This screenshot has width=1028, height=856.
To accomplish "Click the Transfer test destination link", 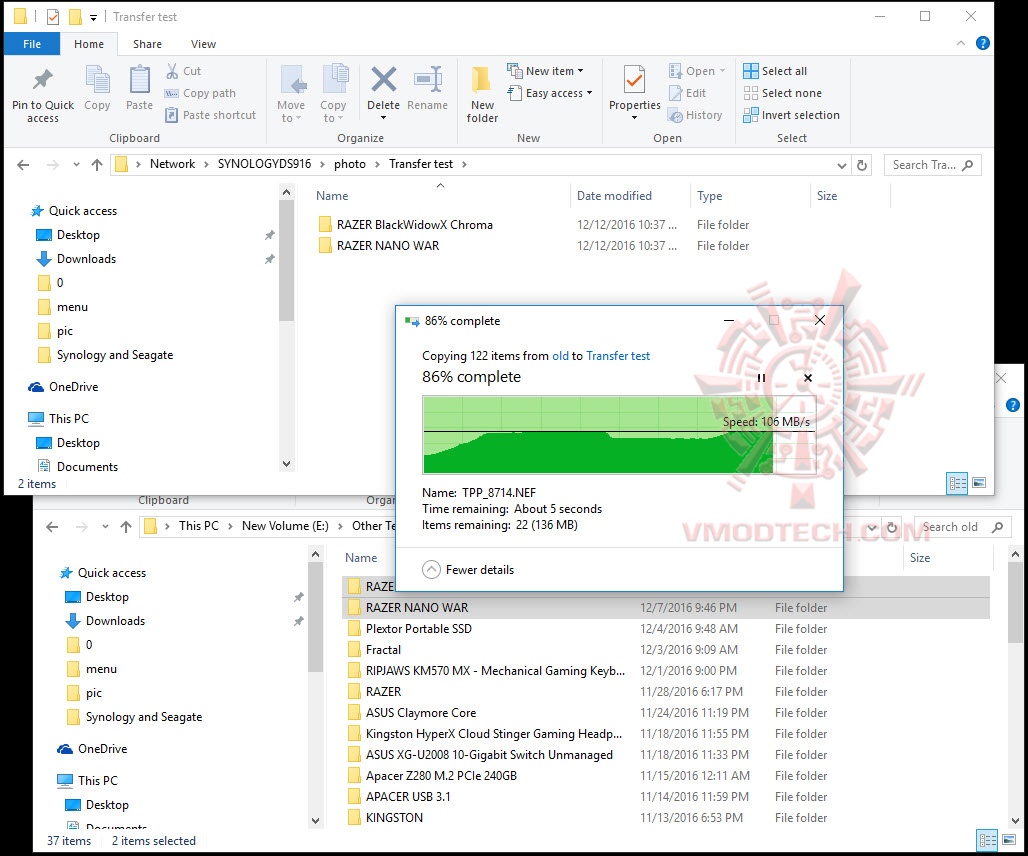I will pyautogui.click(x=618, y=356).
